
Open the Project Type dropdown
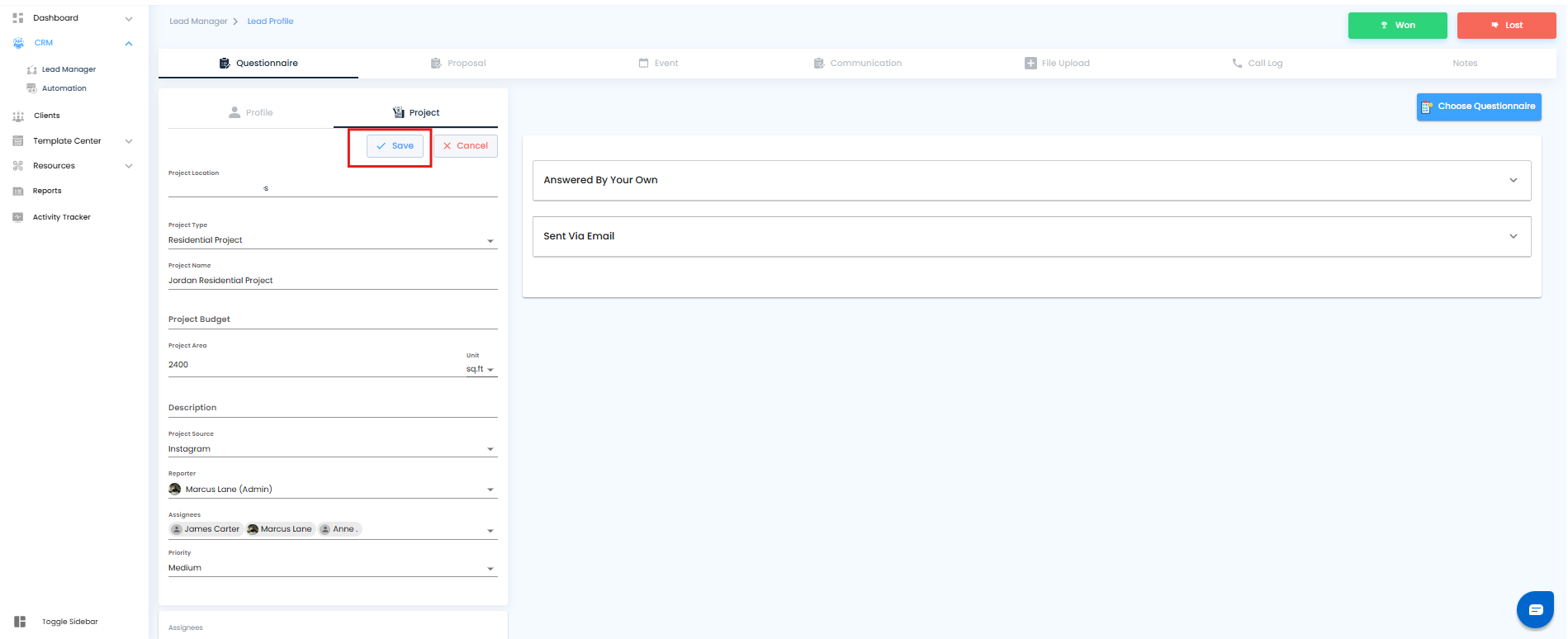point(333,240)
